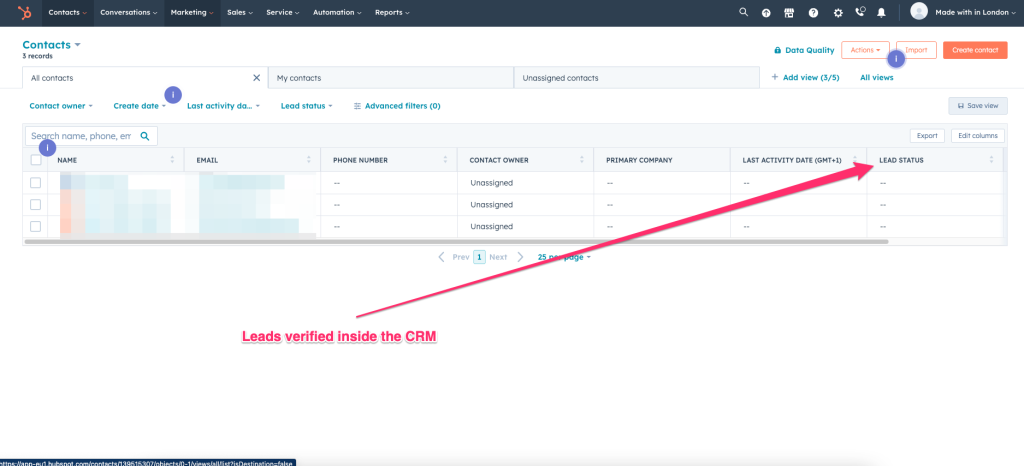Select page 1 in pagination
Image resolution: width=1024 pixels, height=466 pixels.
coord(479,257)
